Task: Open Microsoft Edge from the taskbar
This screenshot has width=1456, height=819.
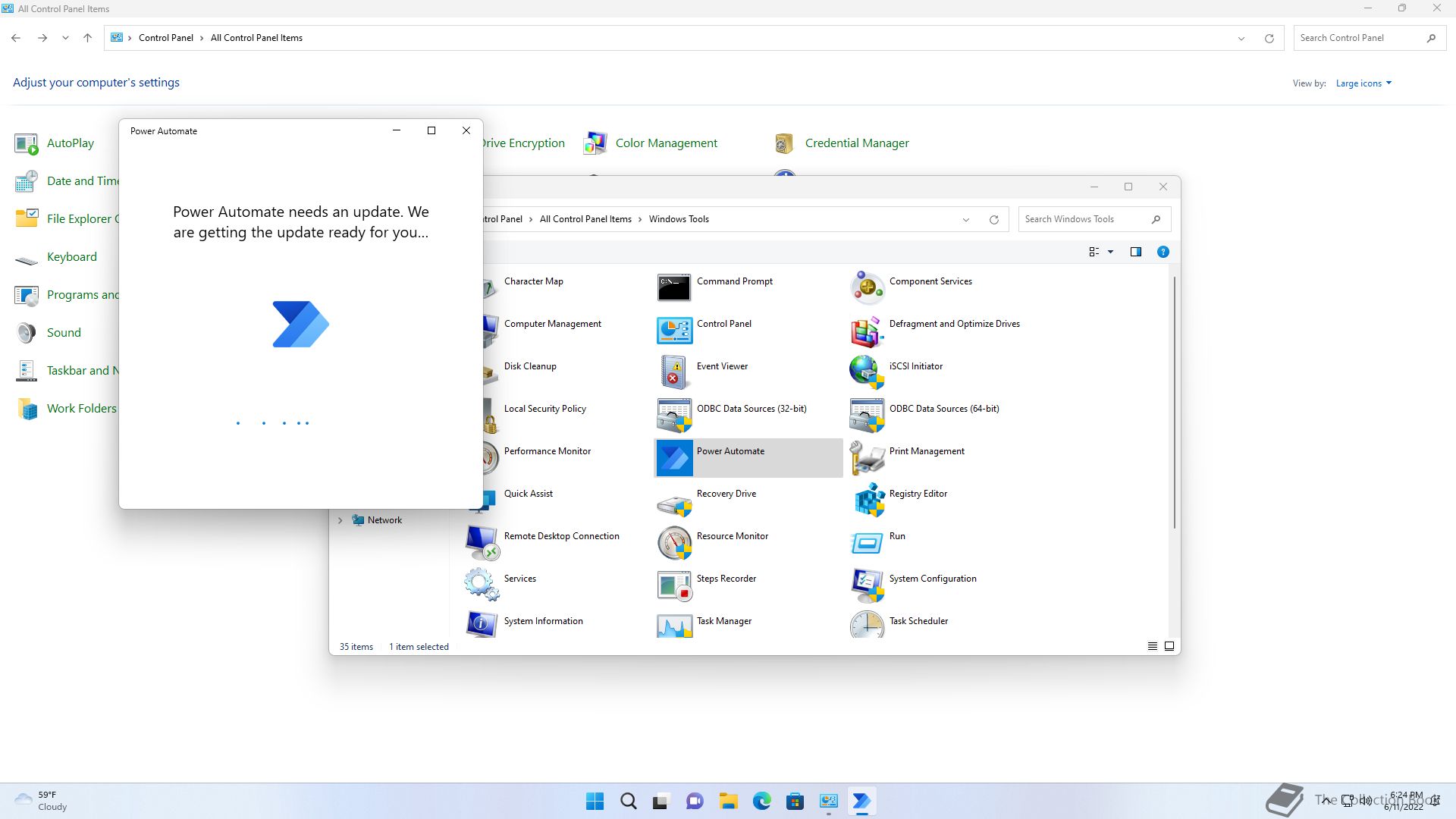Action: point(761,801)
